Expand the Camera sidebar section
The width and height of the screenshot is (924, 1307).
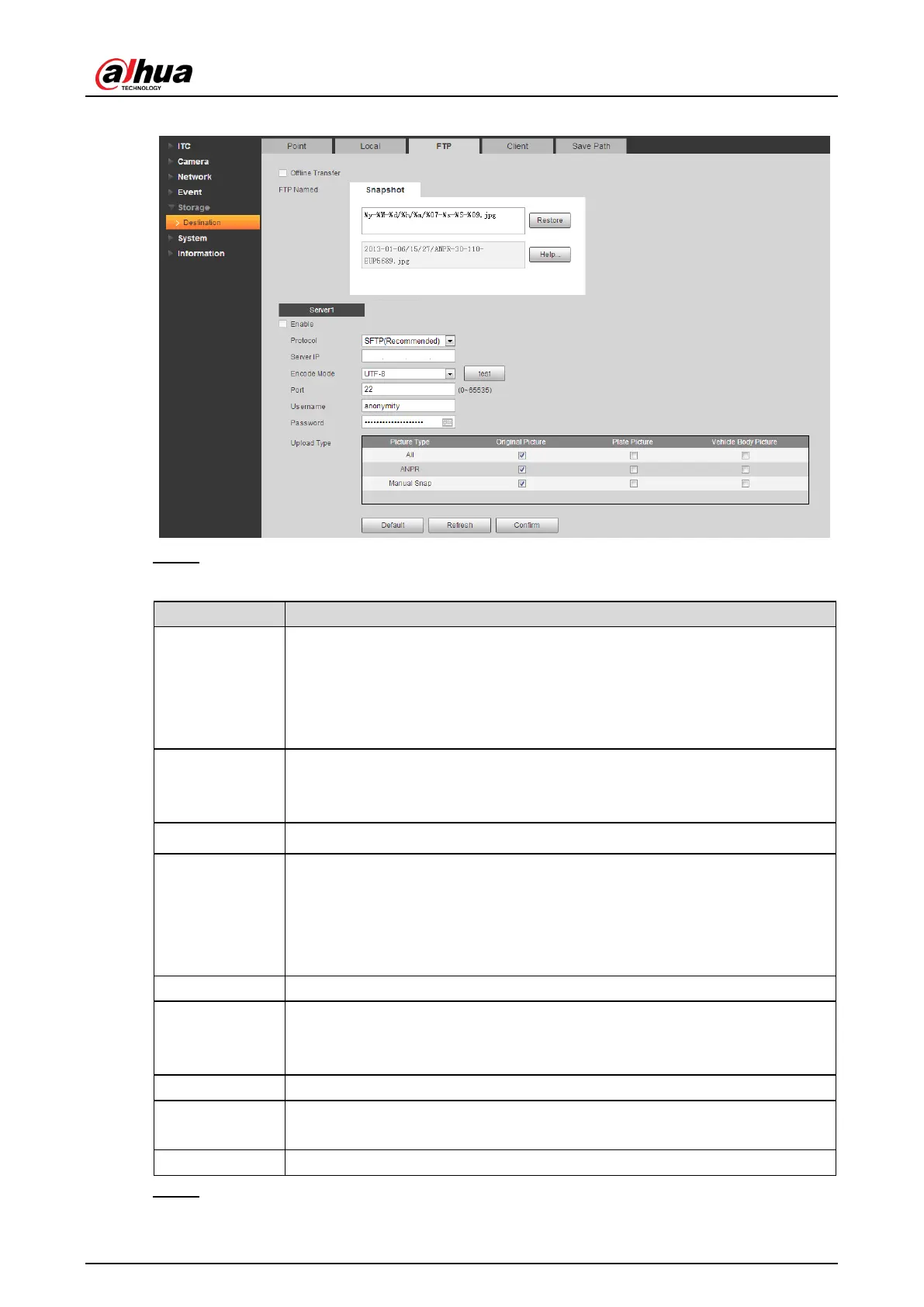point(192,161)
